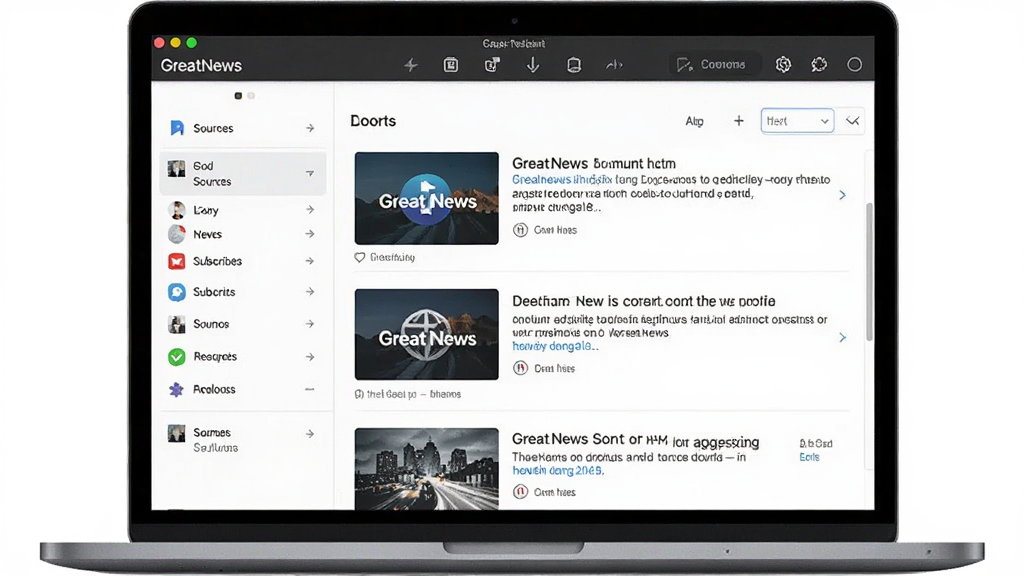Open the Subcrits row arrow

(310, 292)
